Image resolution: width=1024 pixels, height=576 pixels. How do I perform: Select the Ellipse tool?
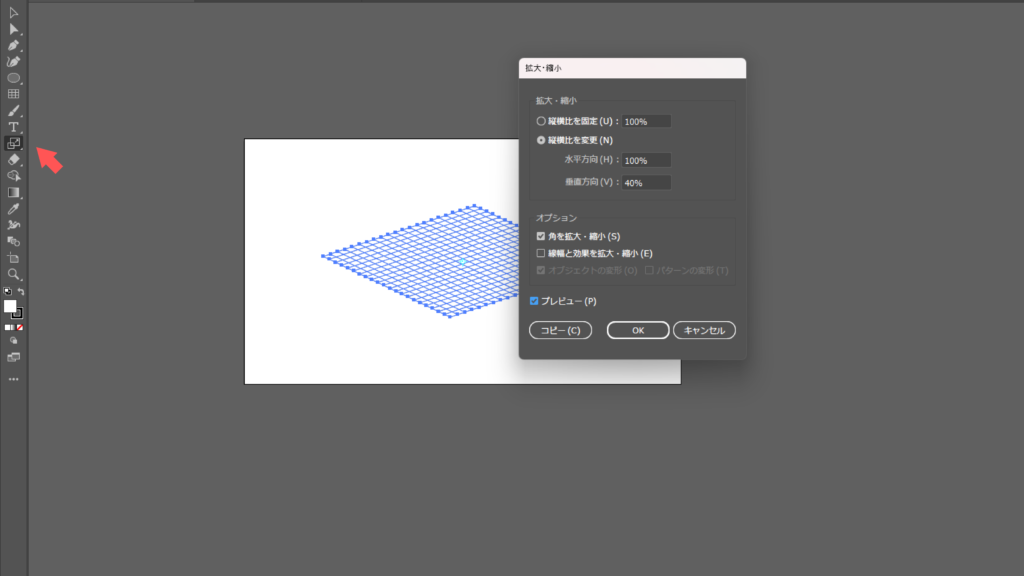pyautogui.click(x=14, y=78)
